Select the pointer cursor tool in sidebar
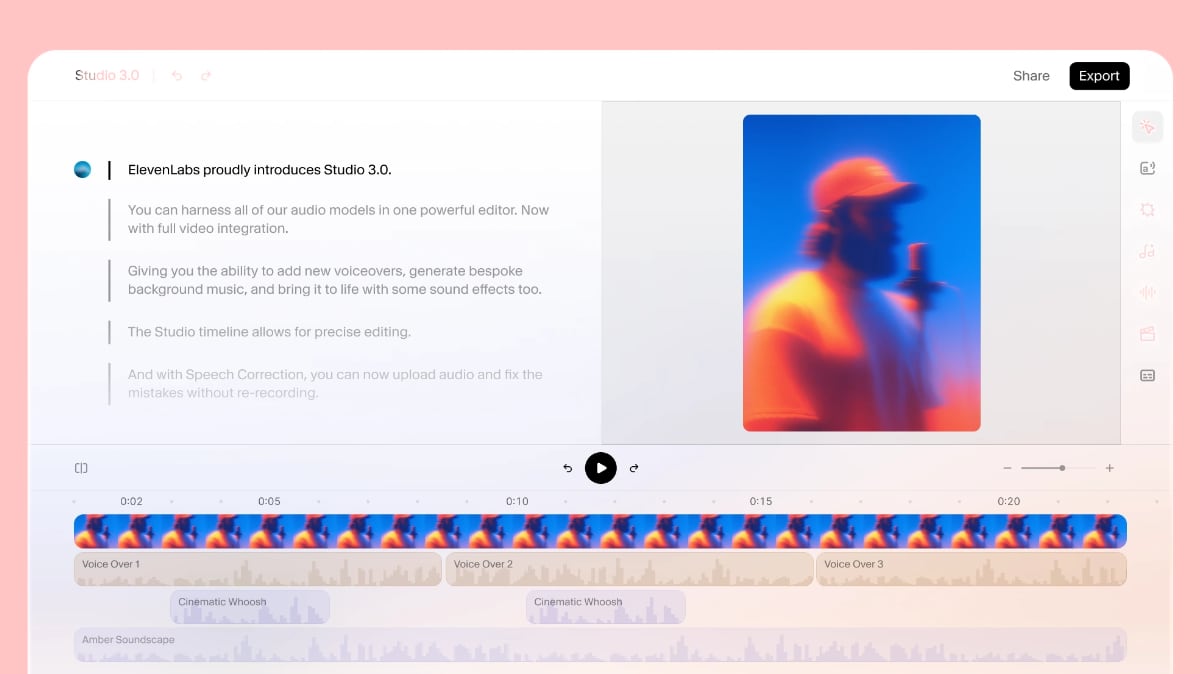Image resolution: width=1200 pixels, height=674 pixels. 1147,127
